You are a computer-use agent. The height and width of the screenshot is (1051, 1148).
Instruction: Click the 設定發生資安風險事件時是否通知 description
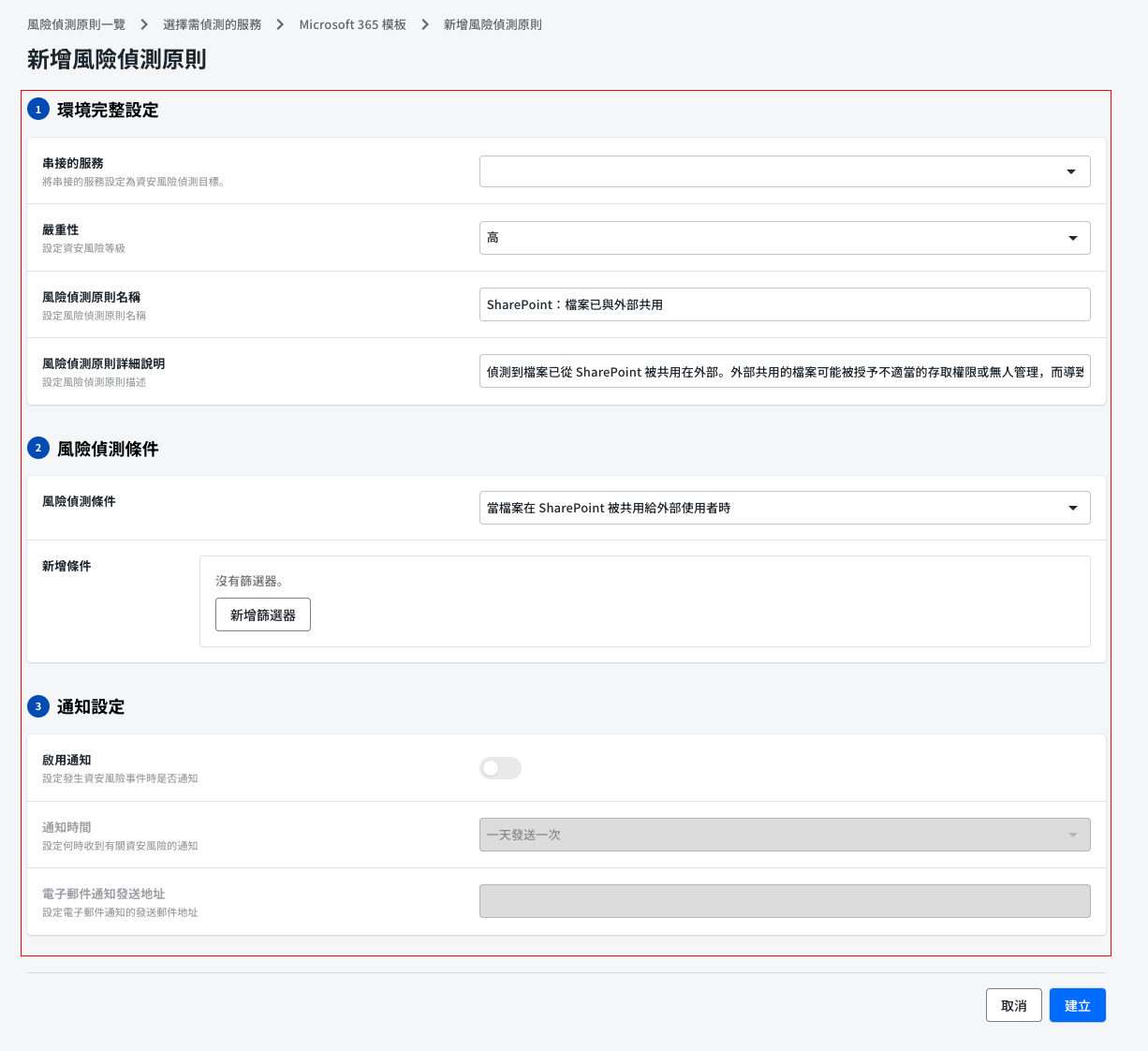tap(120, 778)
